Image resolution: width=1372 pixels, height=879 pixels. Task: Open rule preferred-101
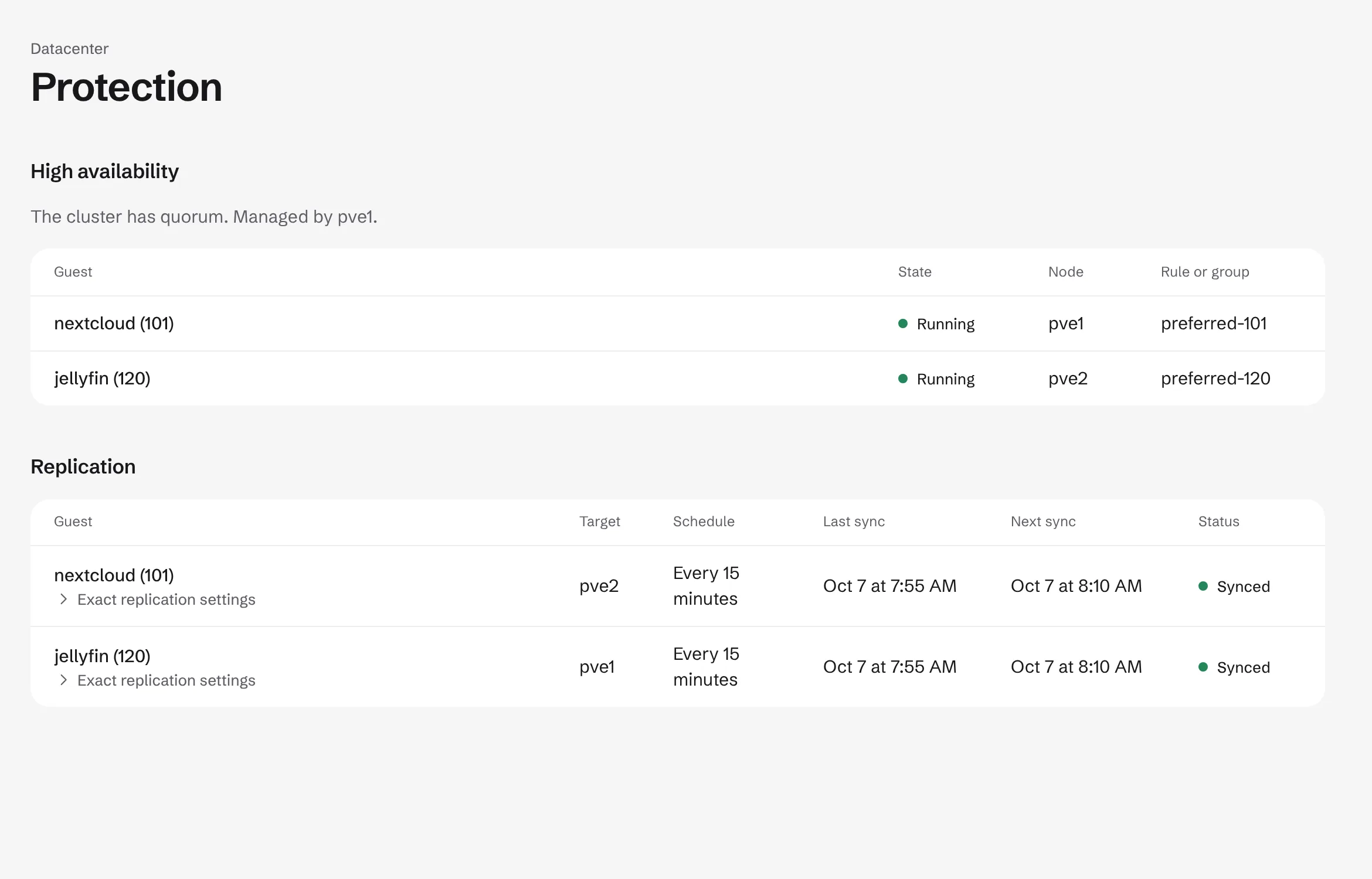1214,323
